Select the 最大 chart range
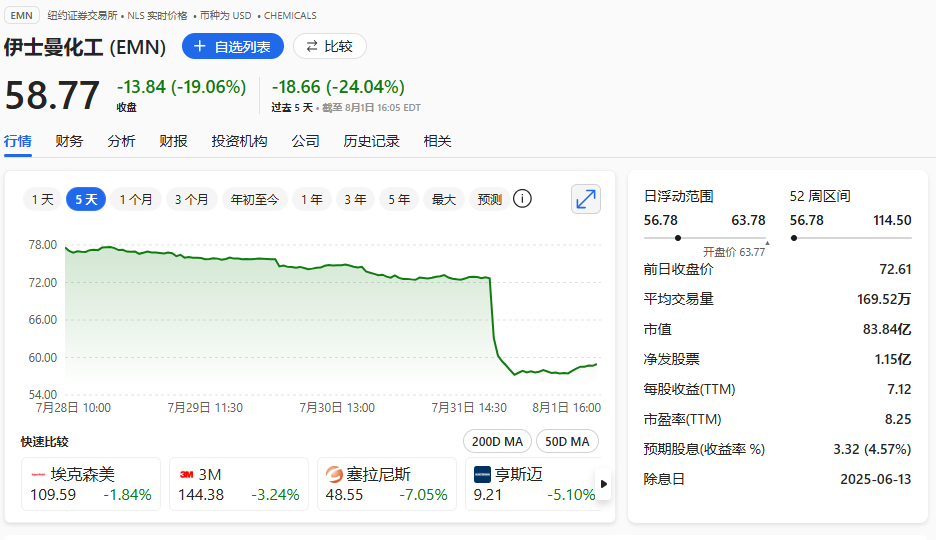This screenshot has width=936, height=540. pyautogui.click(x=444, y=199)
